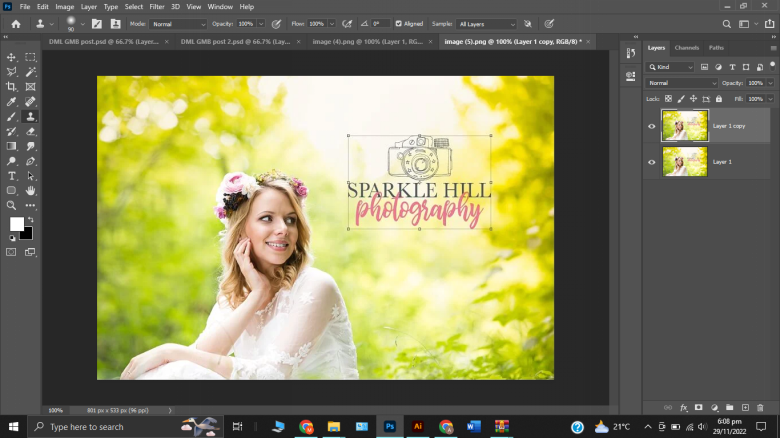Click the foreground color swatch
This screenshot has height=439, width=780.
click(16, 224)
